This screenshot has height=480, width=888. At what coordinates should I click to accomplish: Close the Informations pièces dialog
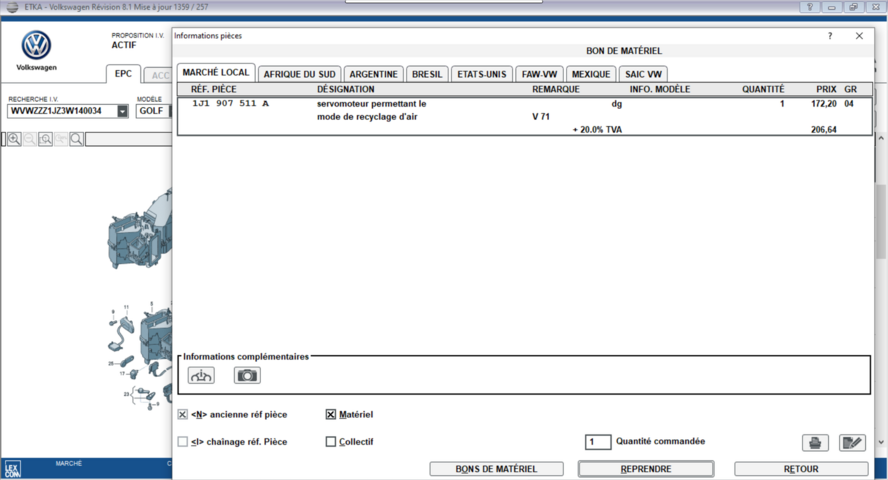coord(859,36)
